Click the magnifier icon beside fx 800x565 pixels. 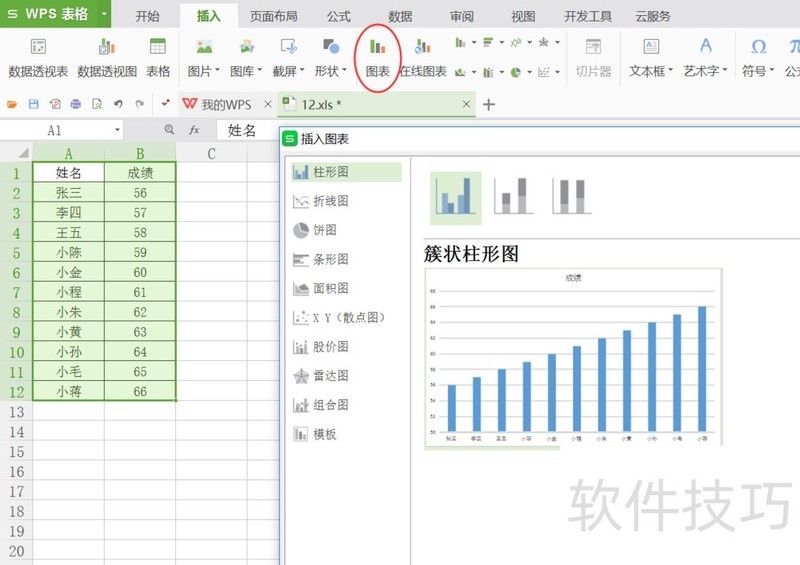(169, 130)
